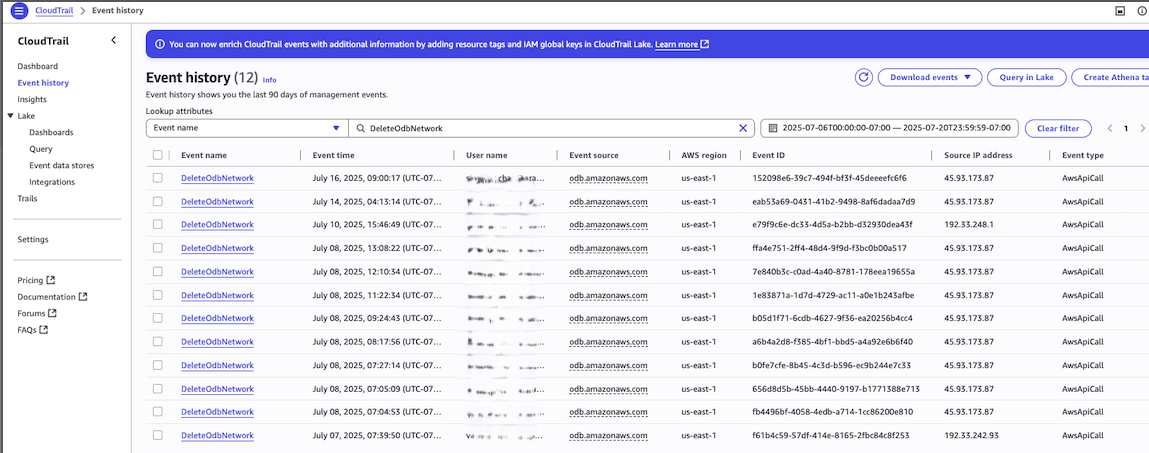1149x453 pixels.
Task: Click event ID f61b4c59-57df-414e-8165-2fbc84c8f253
Action: coord(830,435)
